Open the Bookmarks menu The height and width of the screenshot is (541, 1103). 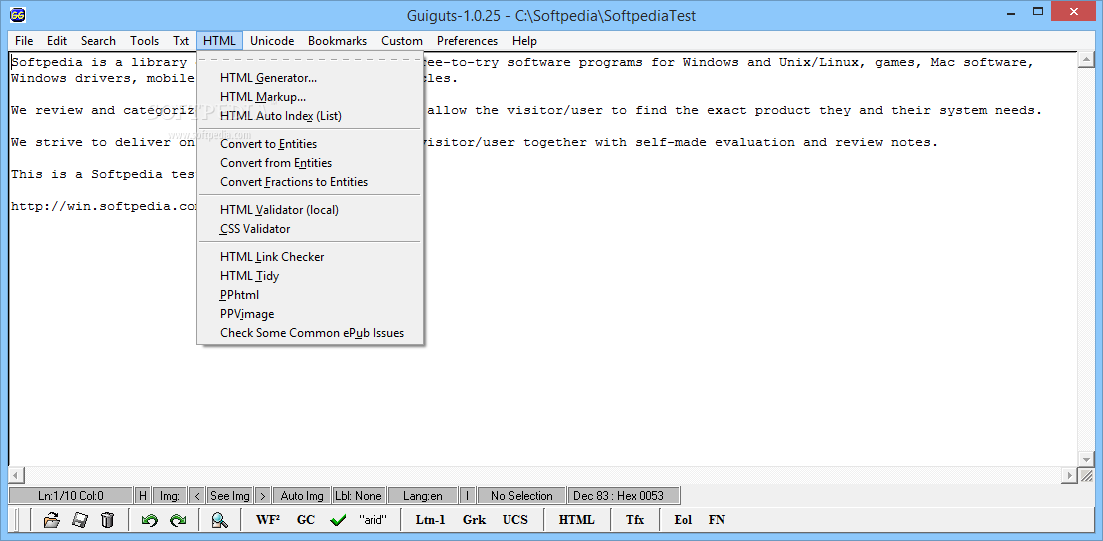tap(338, 41)
